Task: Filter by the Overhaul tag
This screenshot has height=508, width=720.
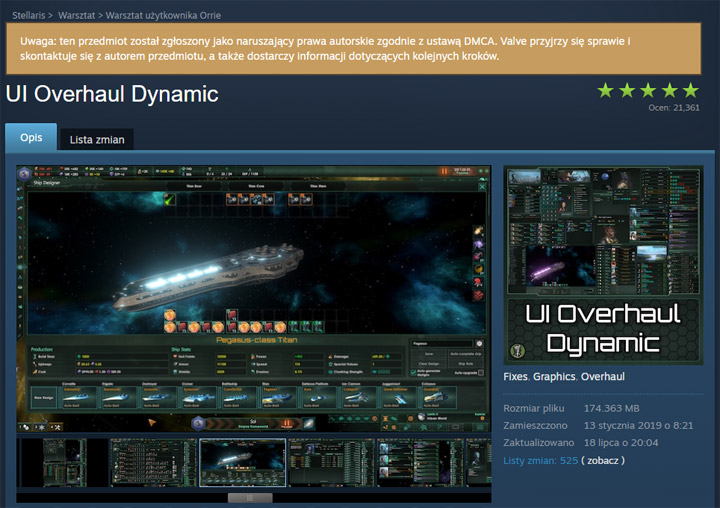Action: pyautogui.click(x=603, y=377)
